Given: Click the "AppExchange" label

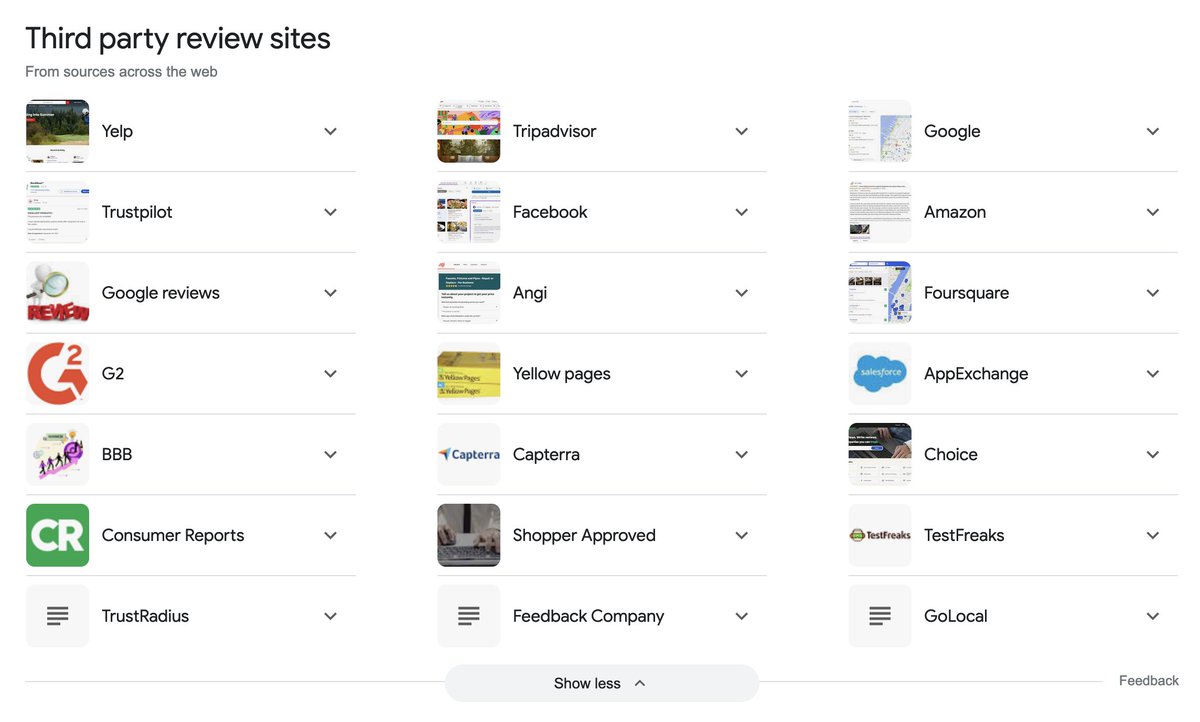Looking at the screenshot, I should [976, 375].
